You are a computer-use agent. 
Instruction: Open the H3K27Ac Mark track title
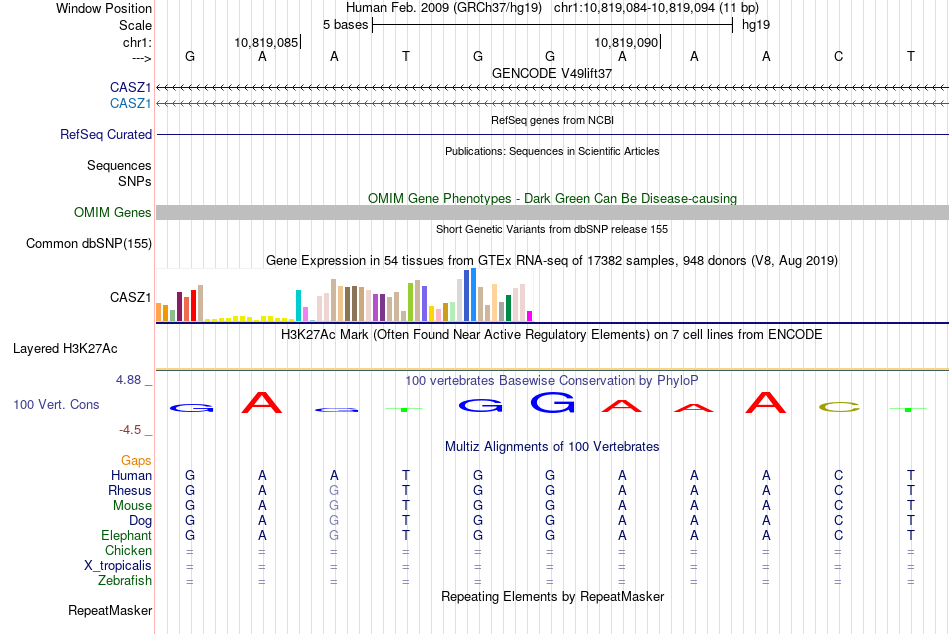552,335
